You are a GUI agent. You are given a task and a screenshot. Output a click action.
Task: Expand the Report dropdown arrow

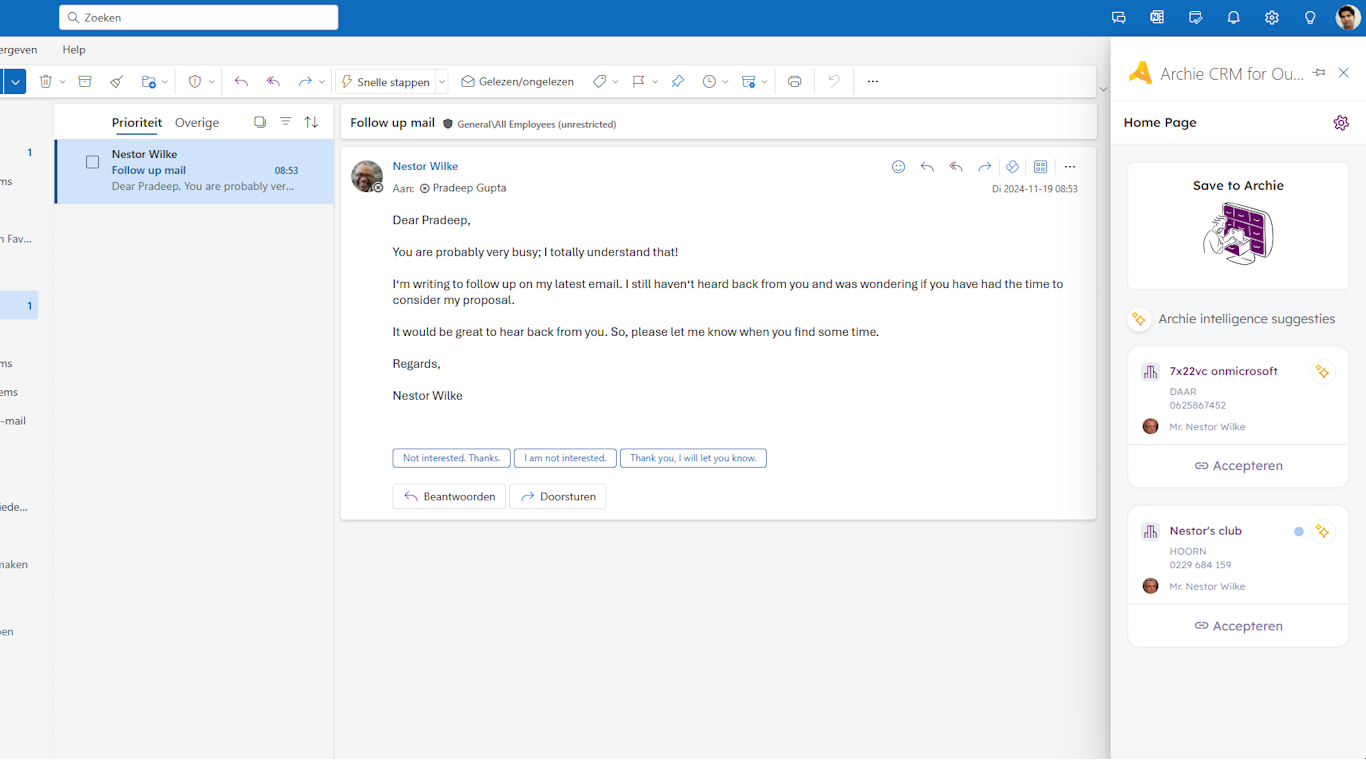(211, 82)
